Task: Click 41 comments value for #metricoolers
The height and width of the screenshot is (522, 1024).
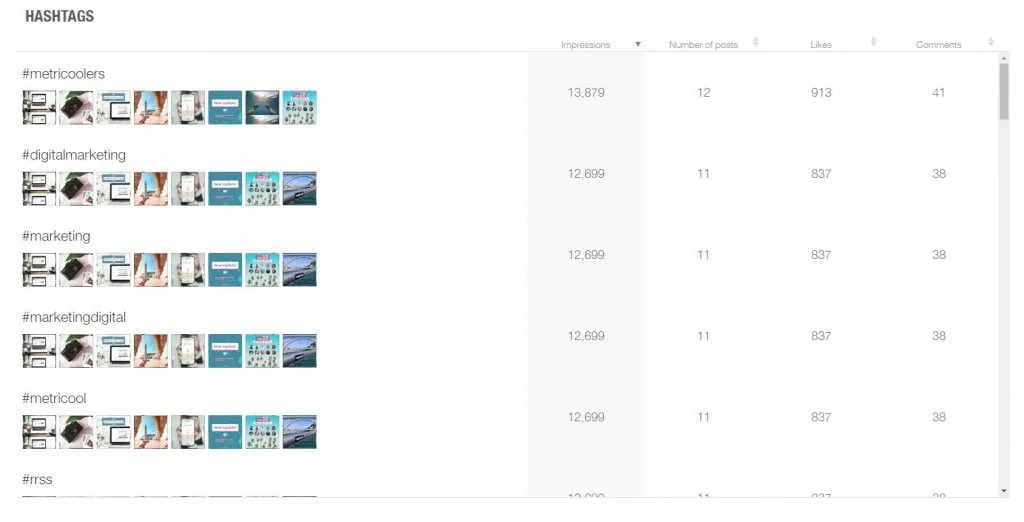Action: 938,92
